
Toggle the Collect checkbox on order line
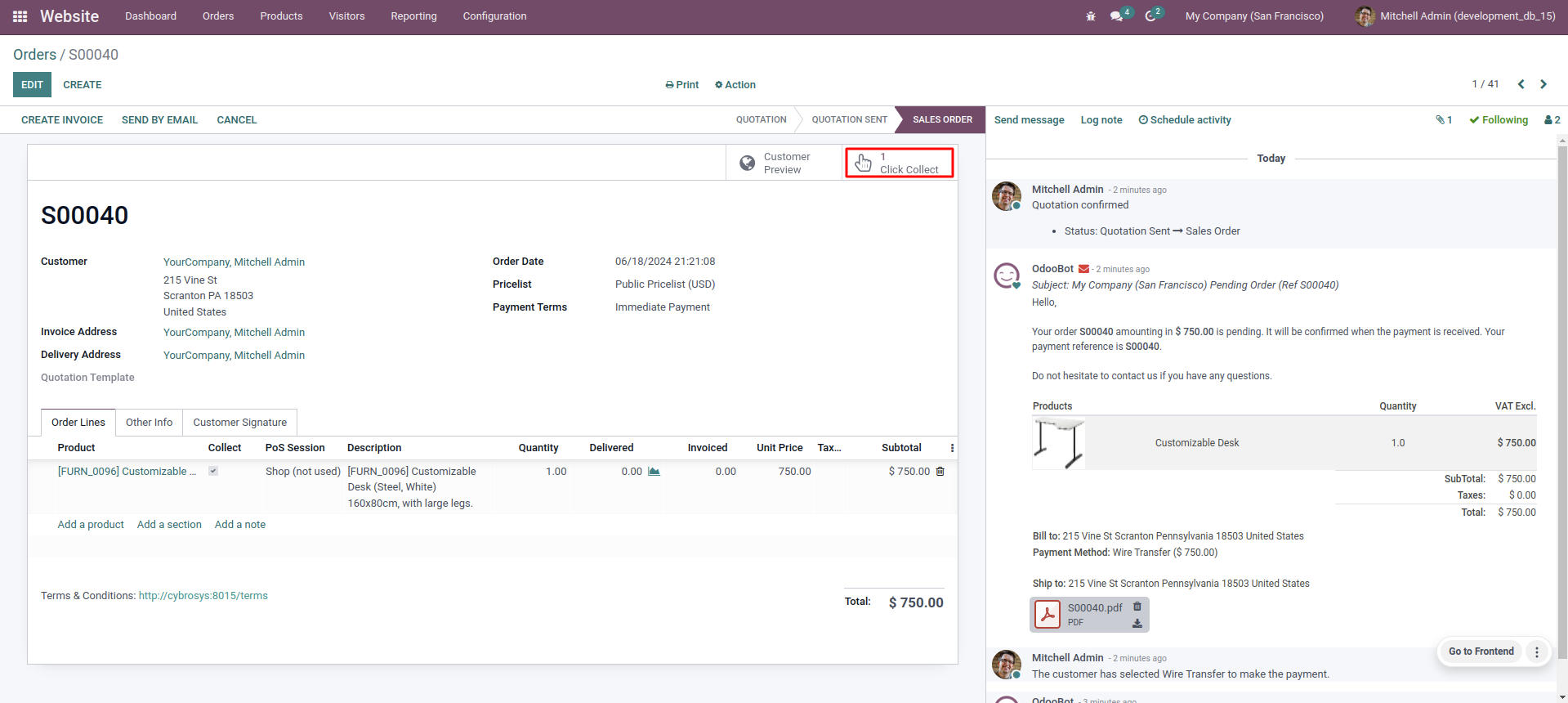coord(213,471)
